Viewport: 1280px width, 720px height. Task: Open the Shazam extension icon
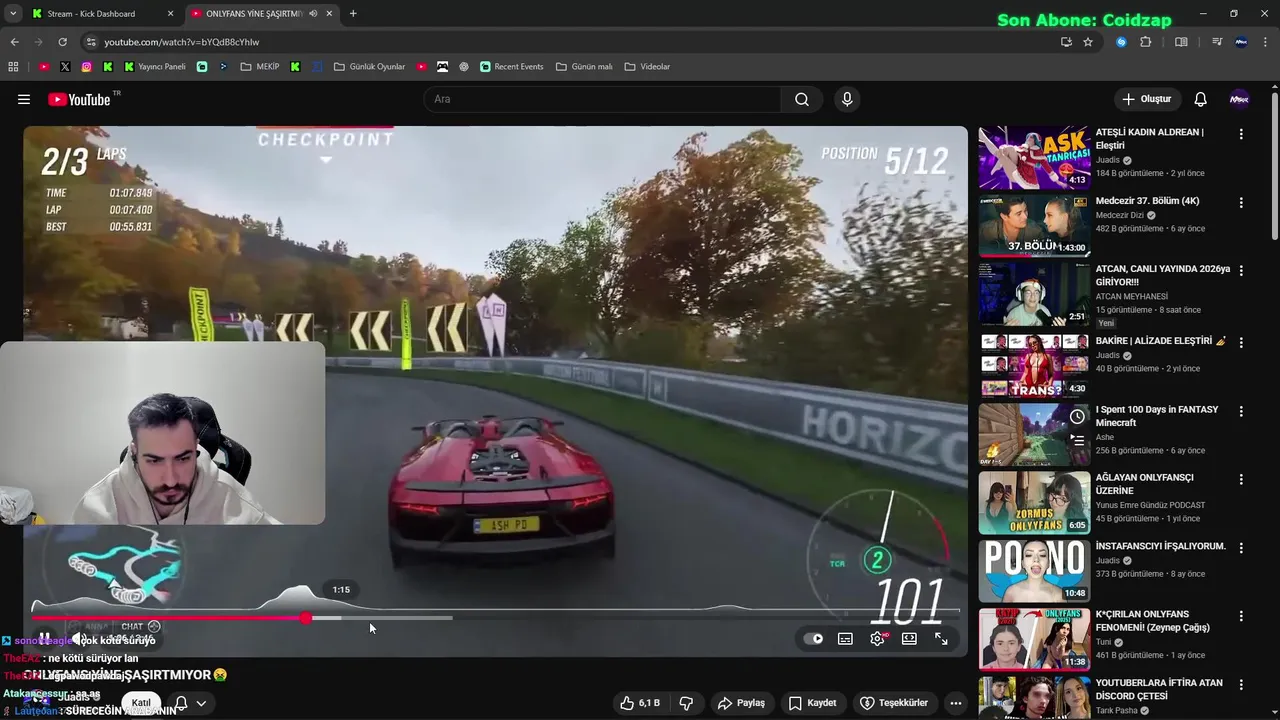1121,42
